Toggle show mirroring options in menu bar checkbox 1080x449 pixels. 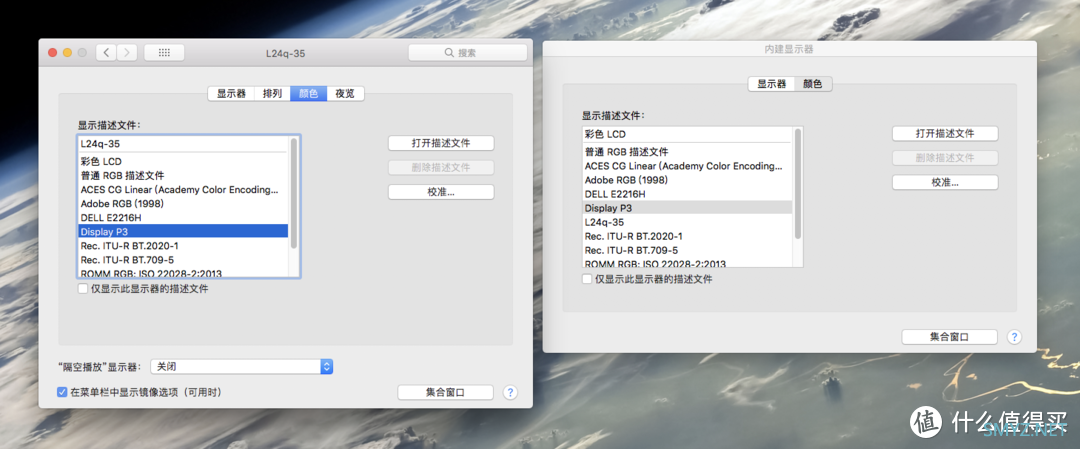pos(62,392)
